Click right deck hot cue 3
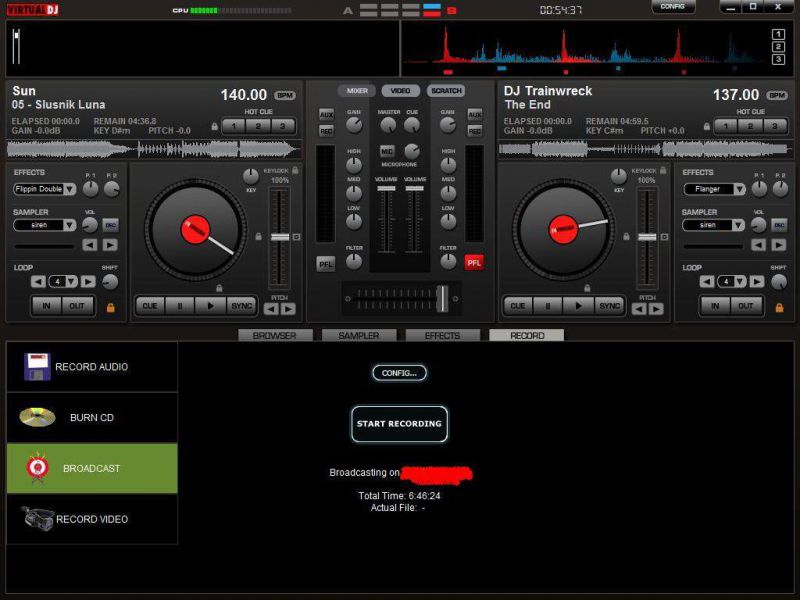Screen dimensions: 800x600 click(x=774, y=126)
